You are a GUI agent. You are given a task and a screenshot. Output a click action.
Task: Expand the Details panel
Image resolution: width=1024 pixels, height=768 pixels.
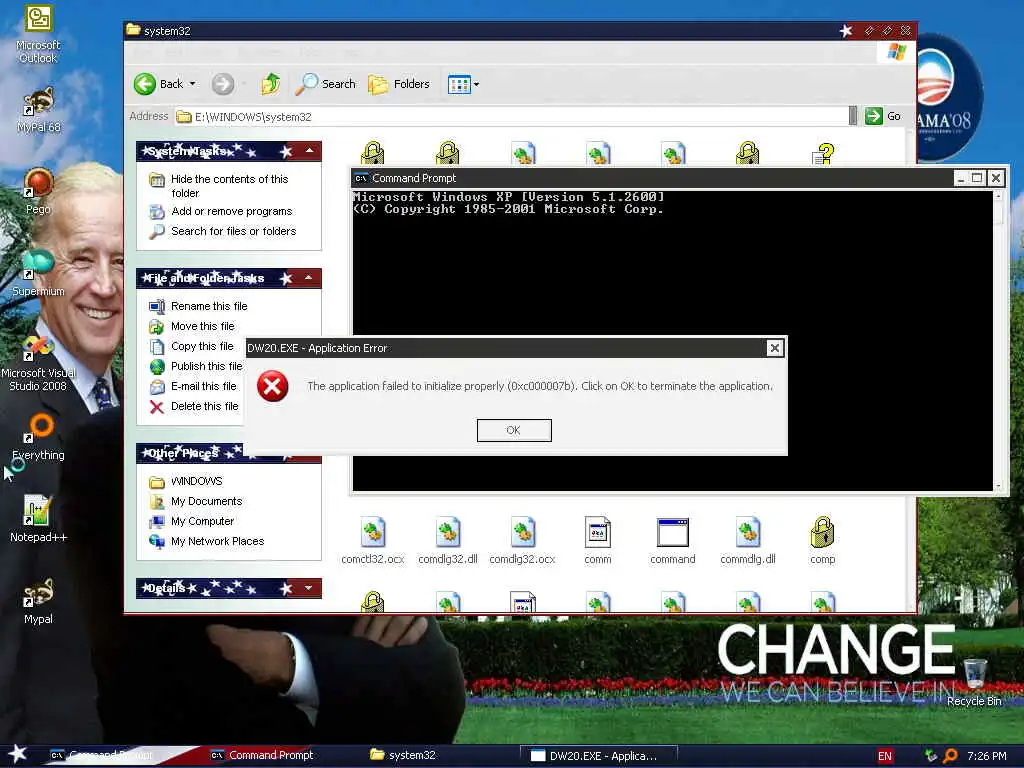309,588
